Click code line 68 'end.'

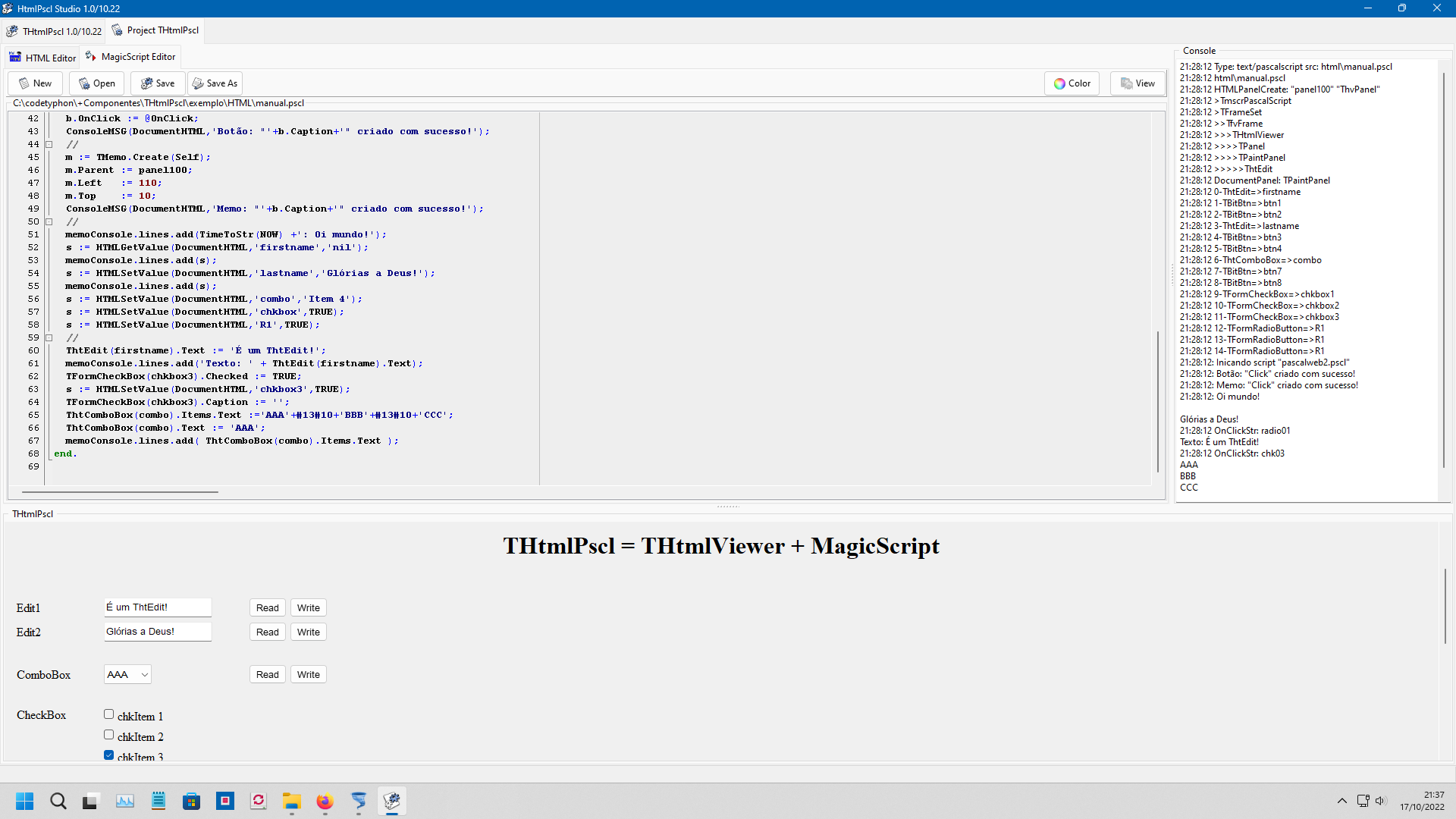pos(65,454)
